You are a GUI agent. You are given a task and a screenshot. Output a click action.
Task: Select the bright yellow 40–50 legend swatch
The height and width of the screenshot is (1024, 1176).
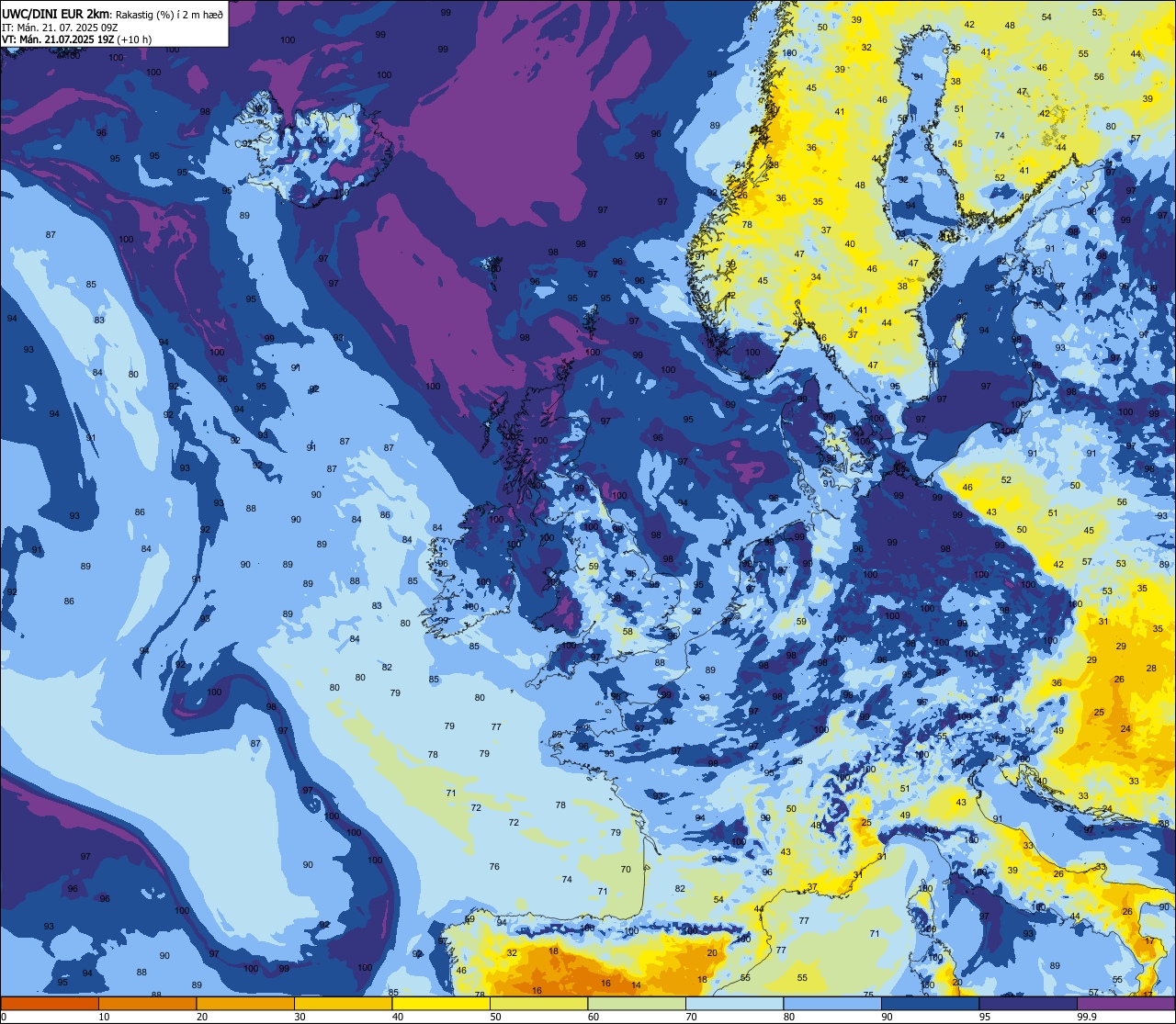[x=441, y=1004]
